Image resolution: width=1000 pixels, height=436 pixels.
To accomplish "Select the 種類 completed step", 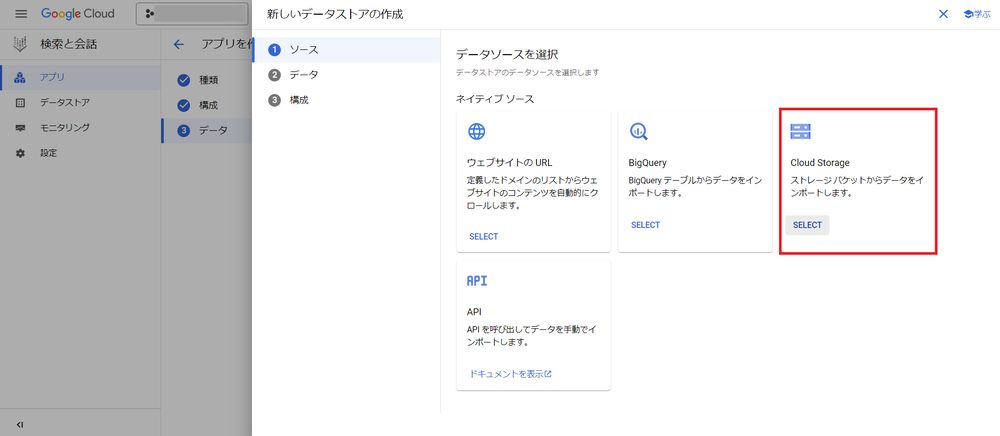I will pyautogui.click(x=207, y=80).
